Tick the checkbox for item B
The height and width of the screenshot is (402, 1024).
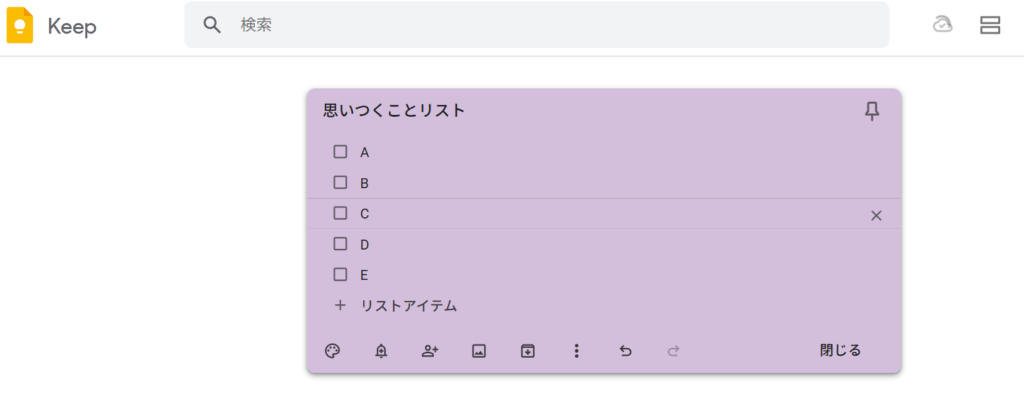(x=340, y=183)
